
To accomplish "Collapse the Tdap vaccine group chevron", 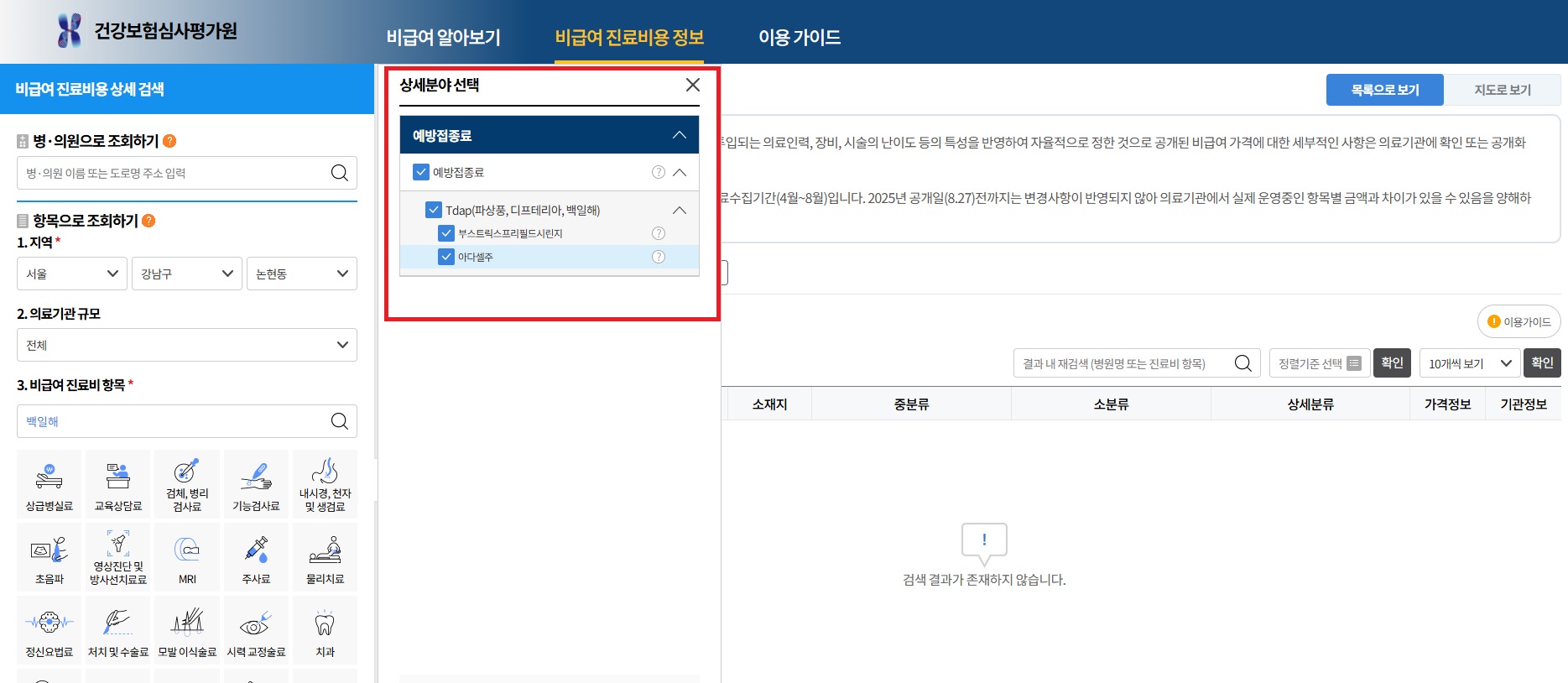I will pyautogui.click(x=680, y=210).
